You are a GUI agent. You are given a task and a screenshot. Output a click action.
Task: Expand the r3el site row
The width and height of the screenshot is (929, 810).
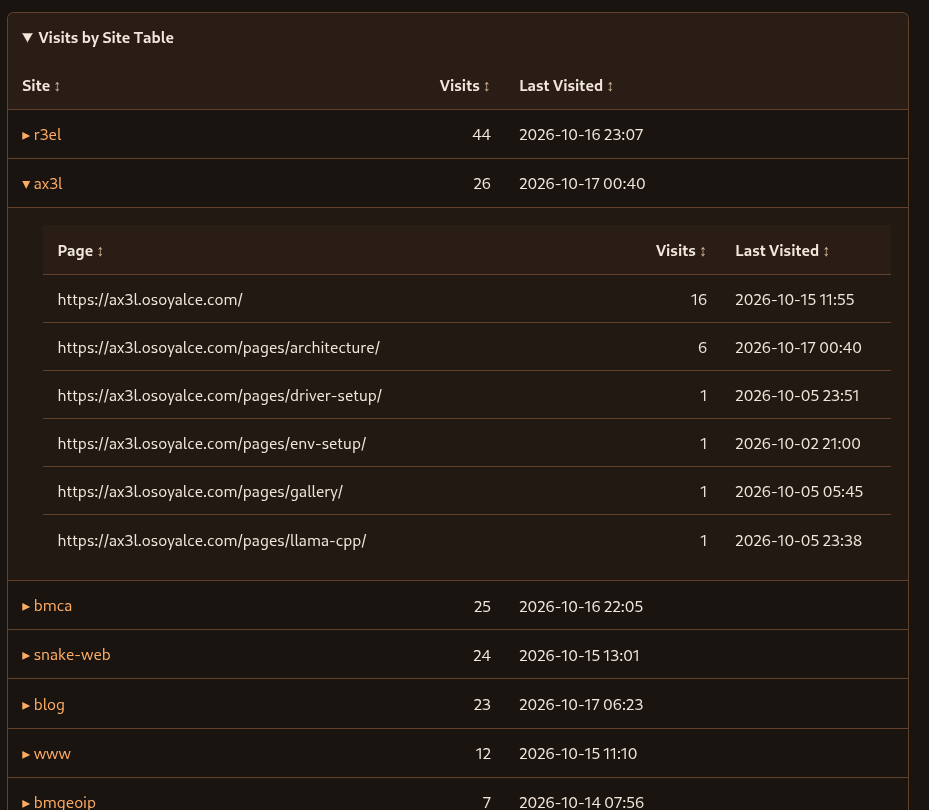pos(41,135)
